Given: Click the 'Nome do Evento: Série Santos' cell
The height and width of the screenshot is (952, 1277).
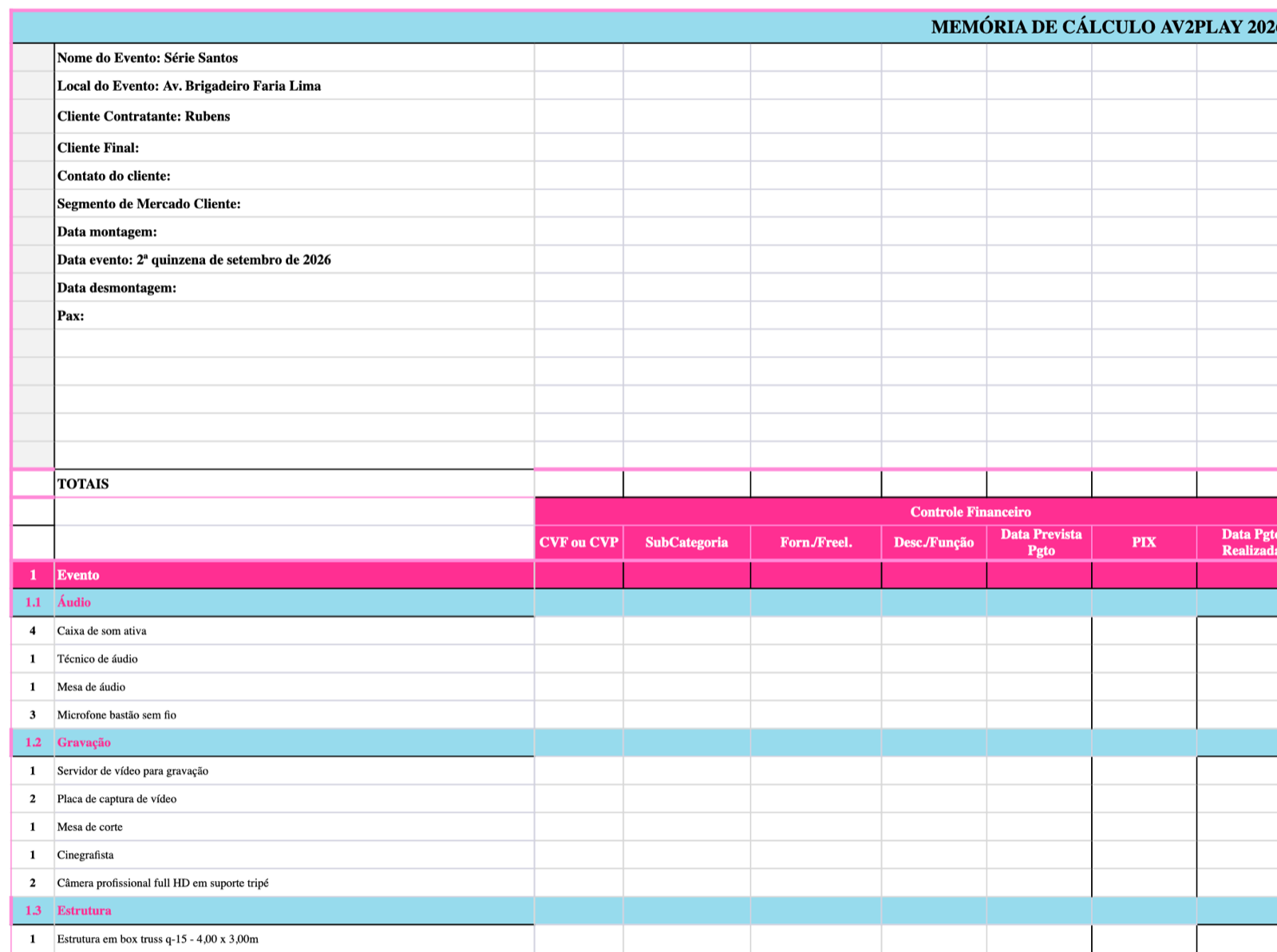Looking at the screenshot, I should coord(295,57).
